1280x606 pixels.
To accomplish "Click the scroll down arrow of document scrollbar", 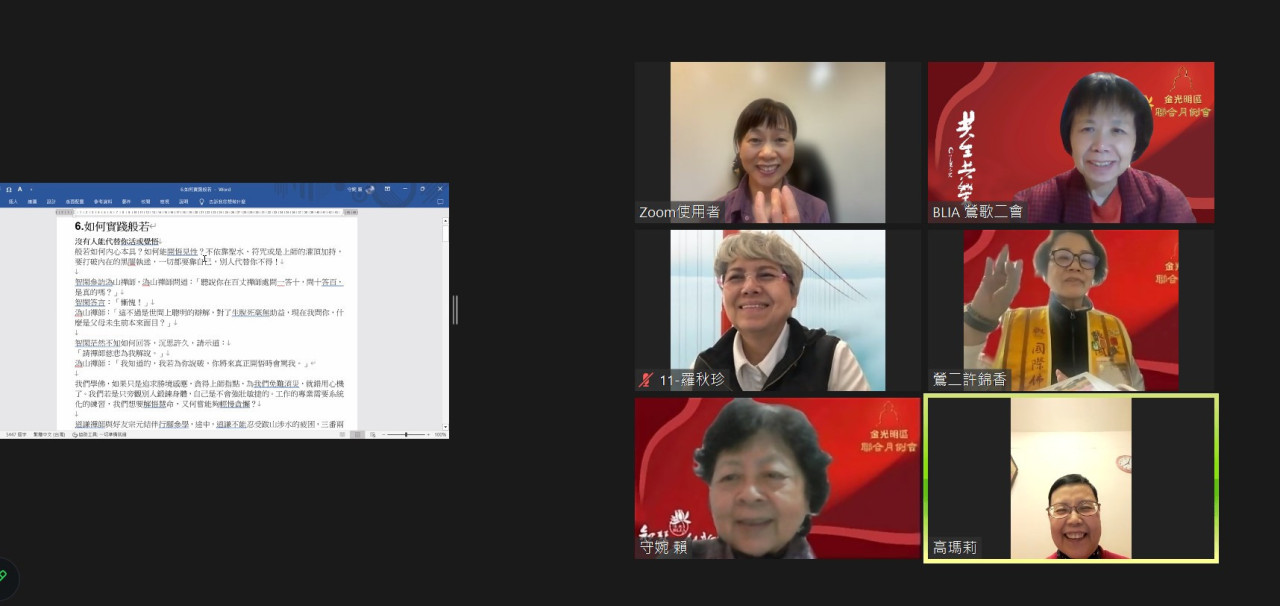I will [445, 426].
